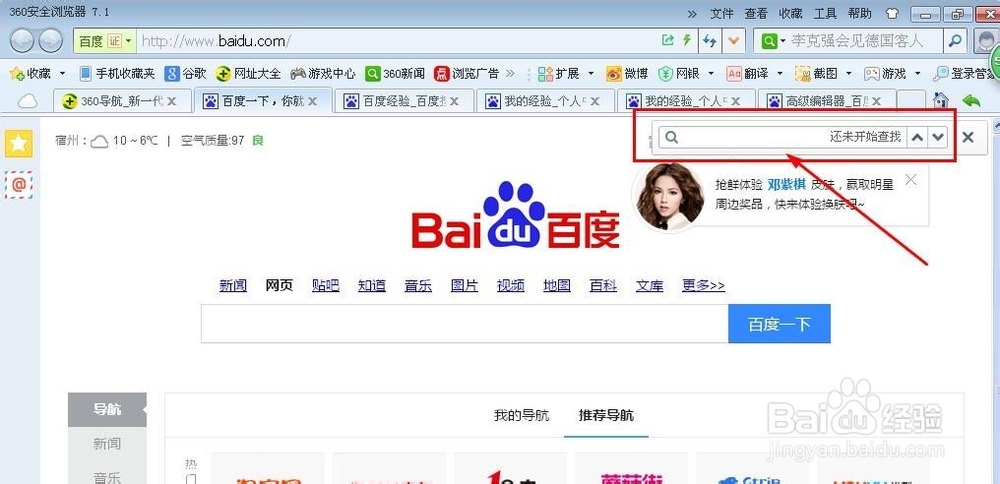Expand the bookmarks overflow chevron after 浏览广告
The image size is (1000, 484).
(x=510, y=74)
